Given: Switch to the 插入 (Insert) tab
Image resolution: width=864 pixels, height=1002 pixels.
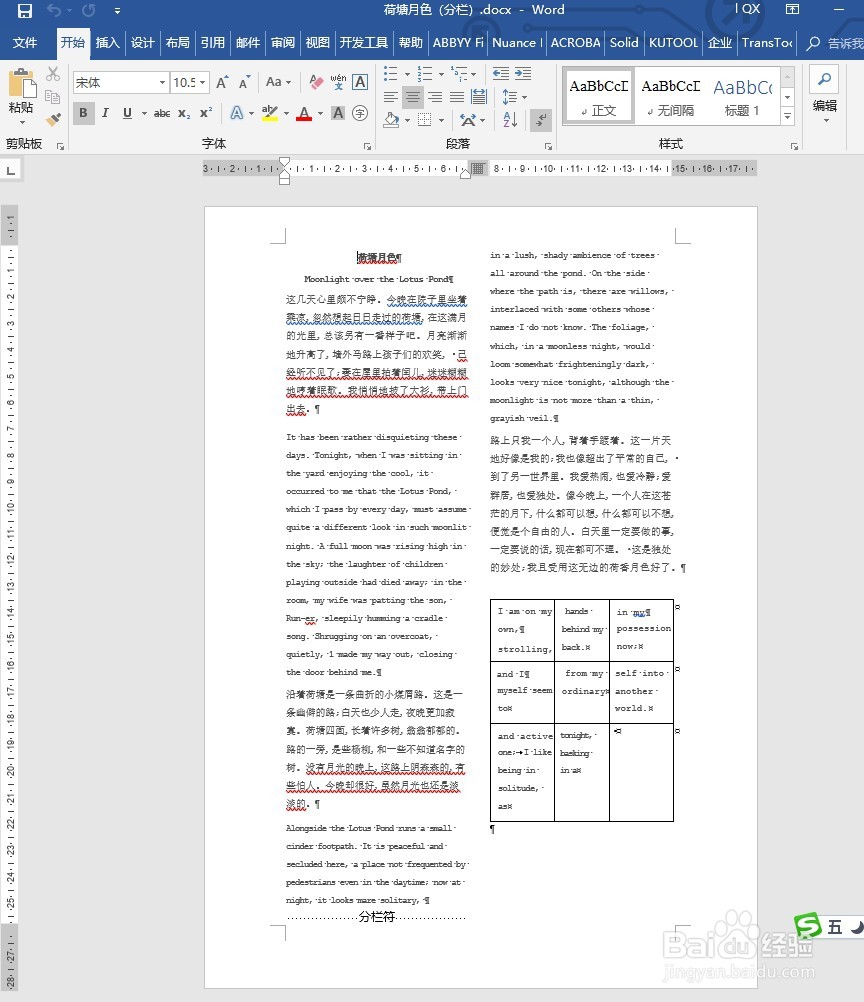Looking at the screenshot, I should (107, 43).
